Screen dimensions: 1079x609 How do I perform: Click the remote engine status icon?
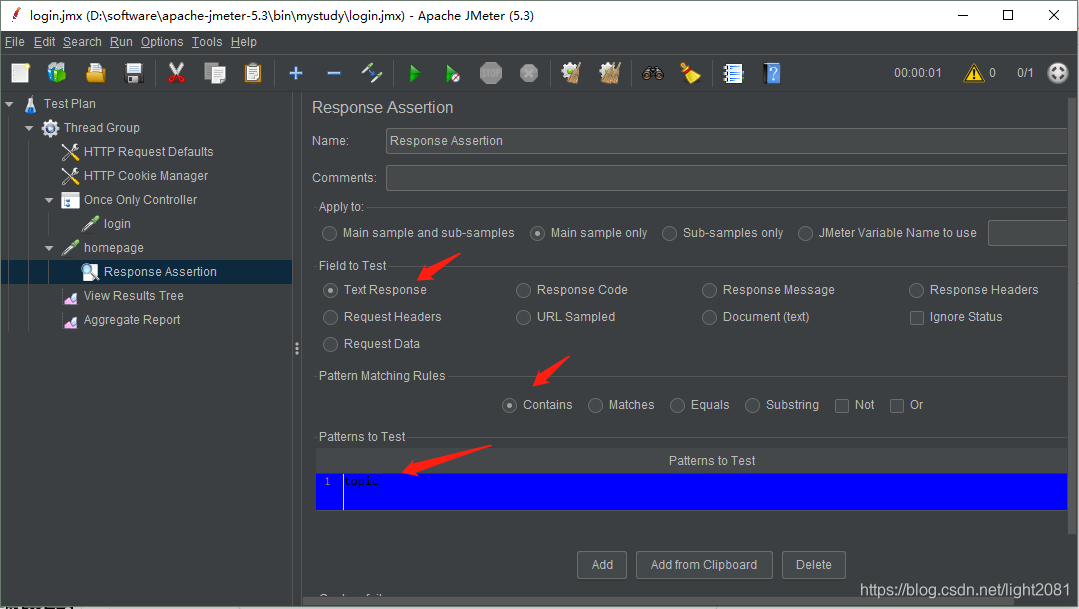point(1058,73)
